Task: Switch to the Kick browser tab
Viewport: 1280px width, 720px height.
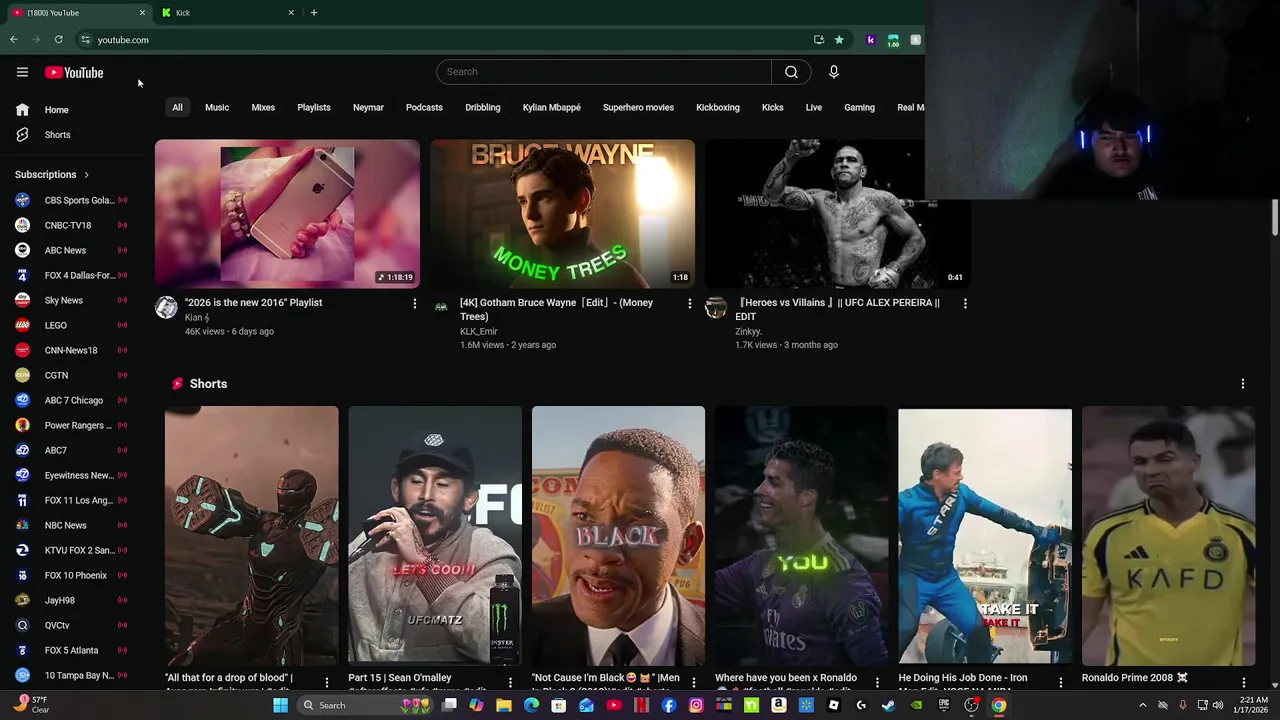Action: pyautogui.click(x=227, y=13)
